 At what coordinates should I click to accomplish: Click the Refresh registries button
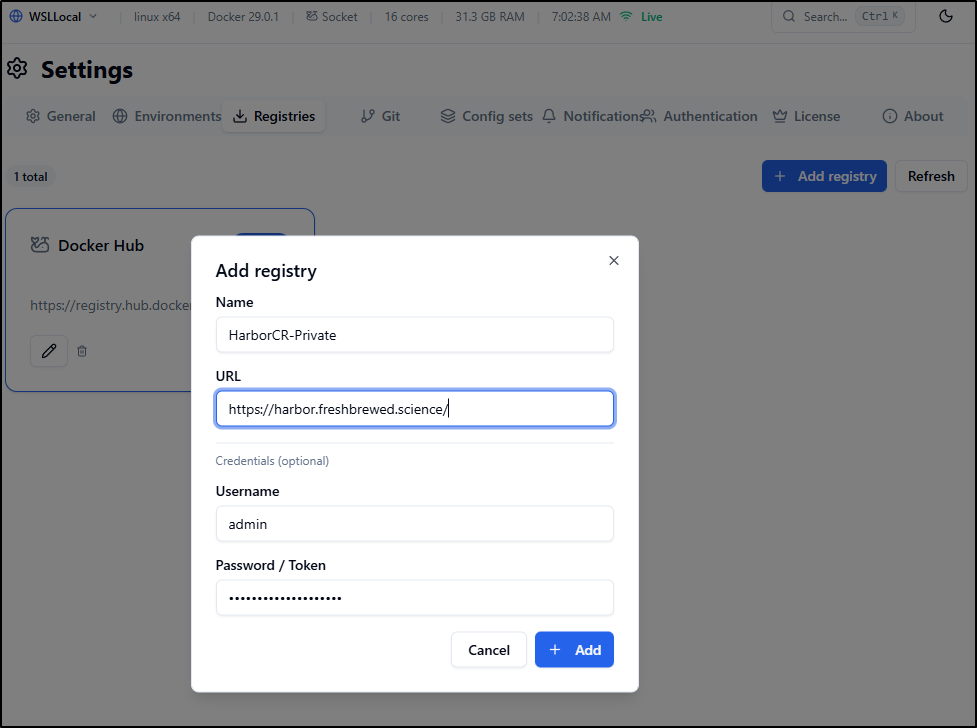click(x=930, y=176)
